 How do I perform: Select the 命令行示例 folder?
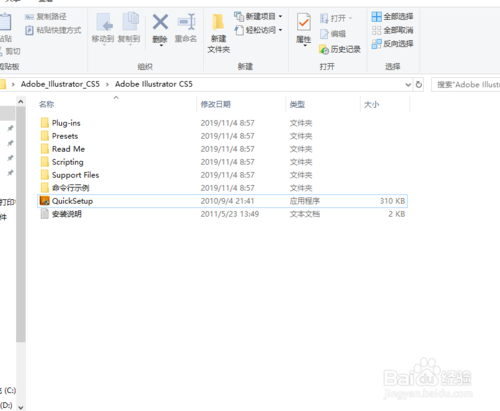click(222, 188)
